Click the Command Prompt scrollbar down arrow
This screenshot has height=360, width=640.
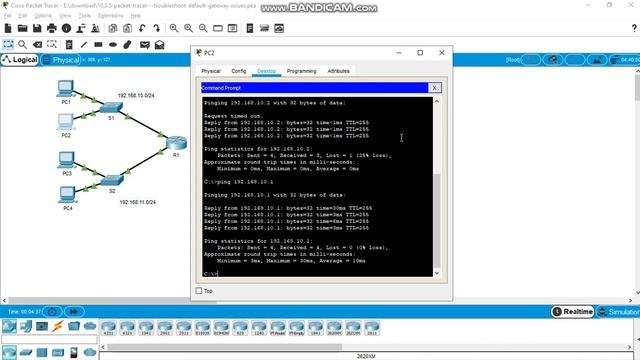[x=437, y=273]
